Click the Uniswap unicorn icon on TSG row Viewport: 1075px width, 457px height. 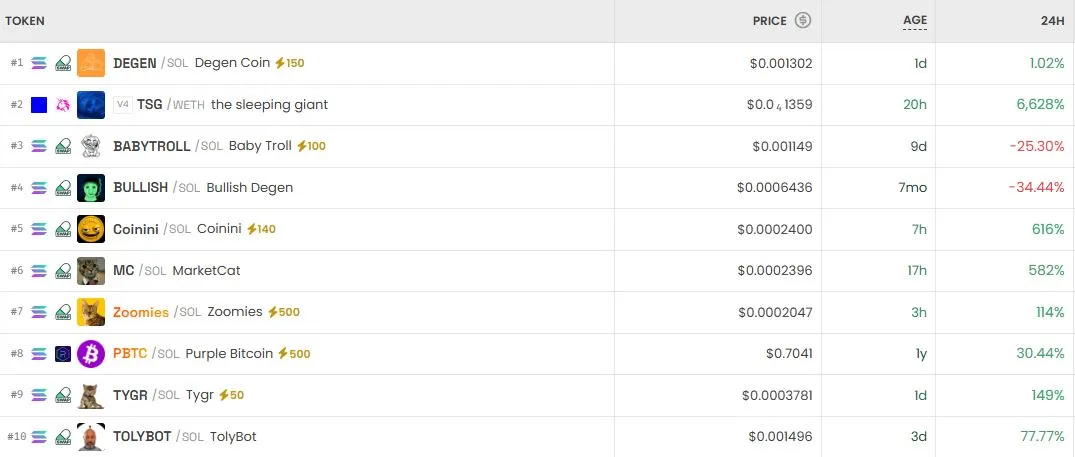click(63, 105)
